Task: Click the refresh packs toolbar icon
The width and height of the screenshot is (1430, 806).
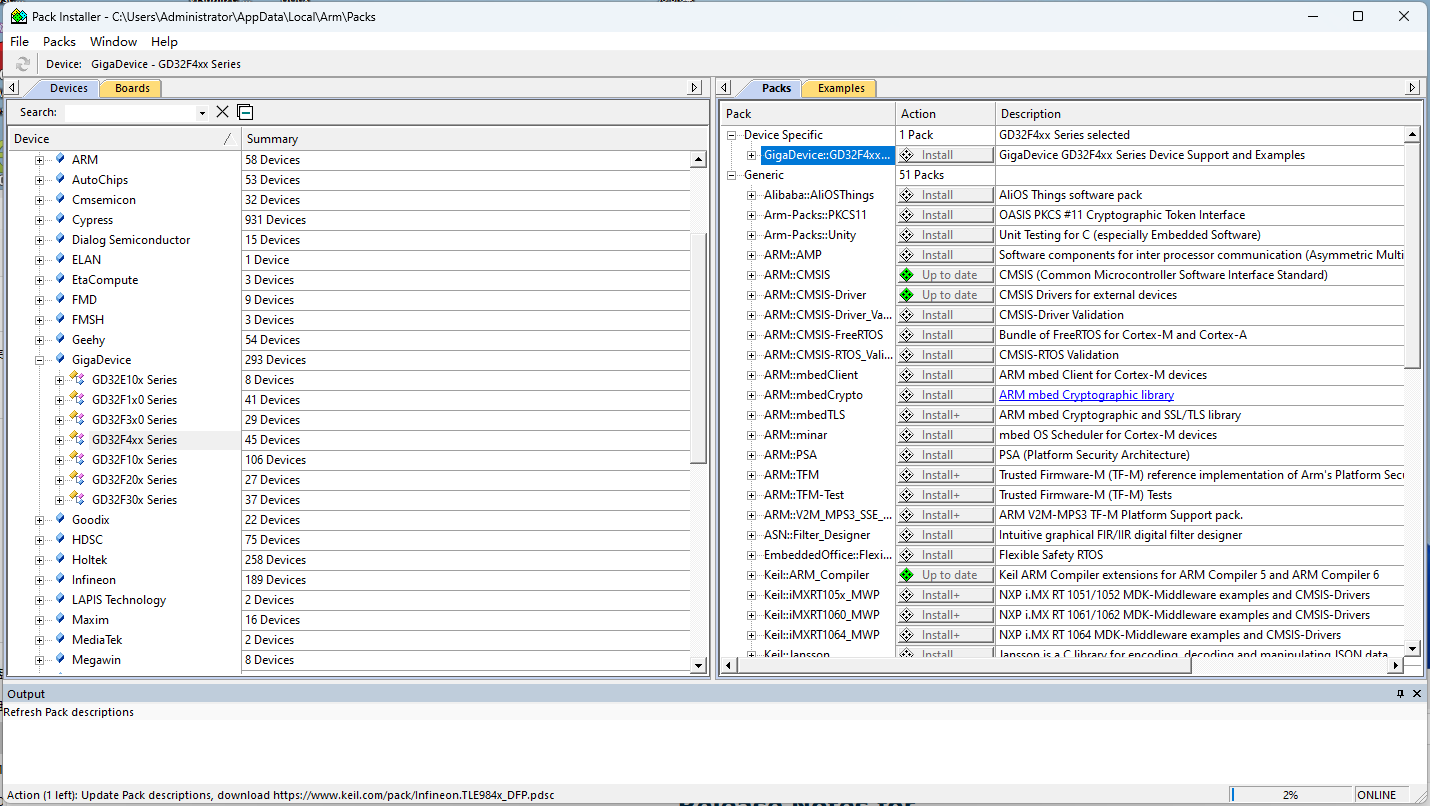Action: pos(23,64)
